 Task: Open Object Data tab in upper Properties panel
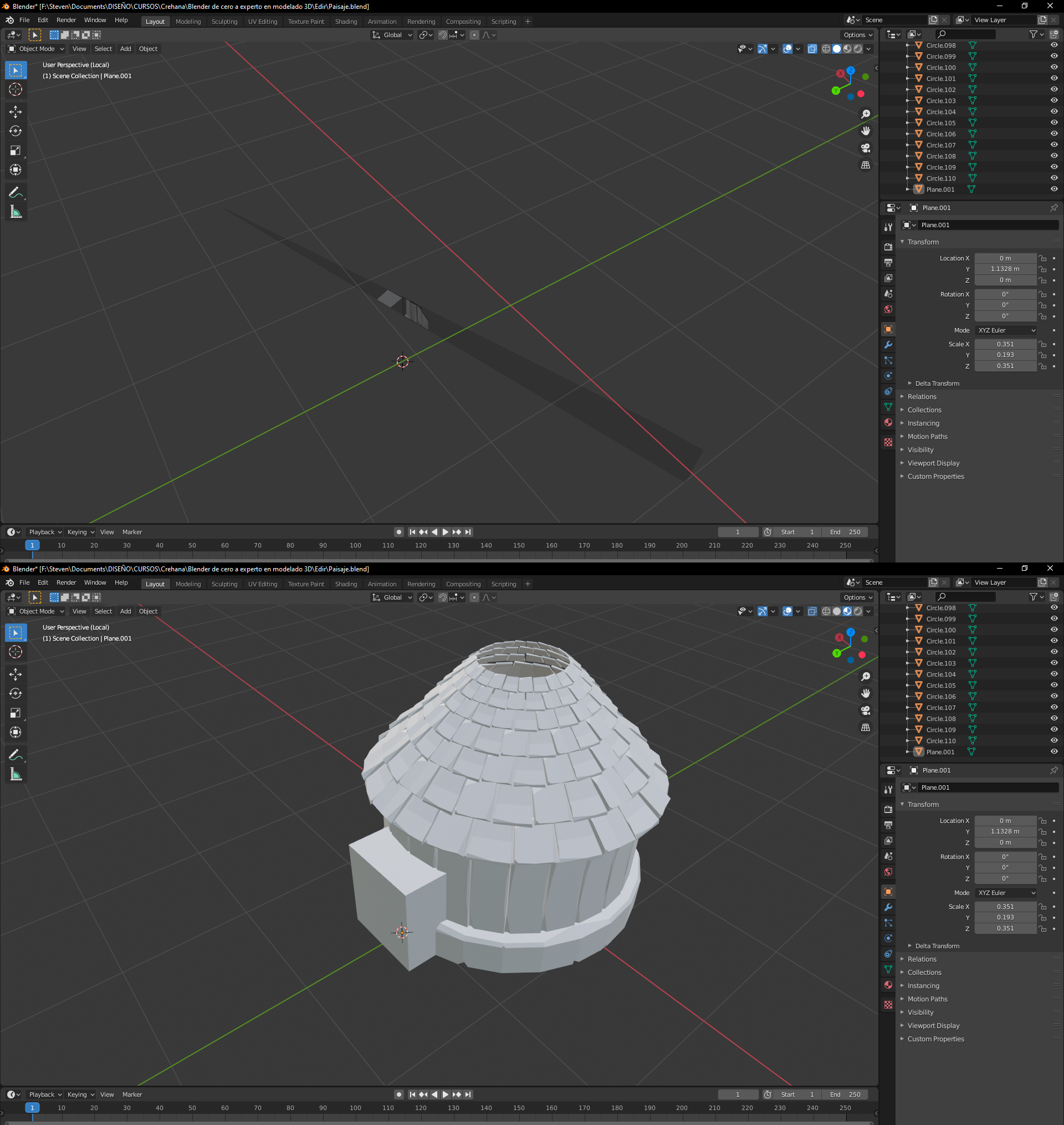pyautogui.click(x=888, y=407)
